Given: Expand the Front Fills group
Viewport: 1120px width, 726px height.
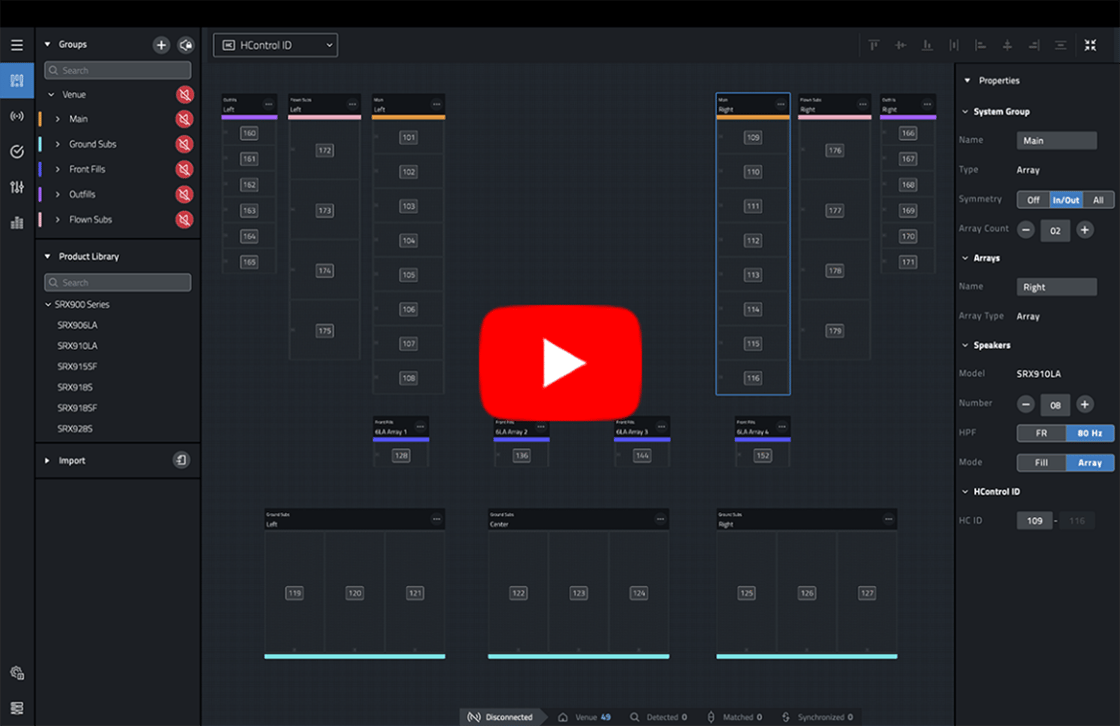Looking at the screenshot, I should click(58, 169).
